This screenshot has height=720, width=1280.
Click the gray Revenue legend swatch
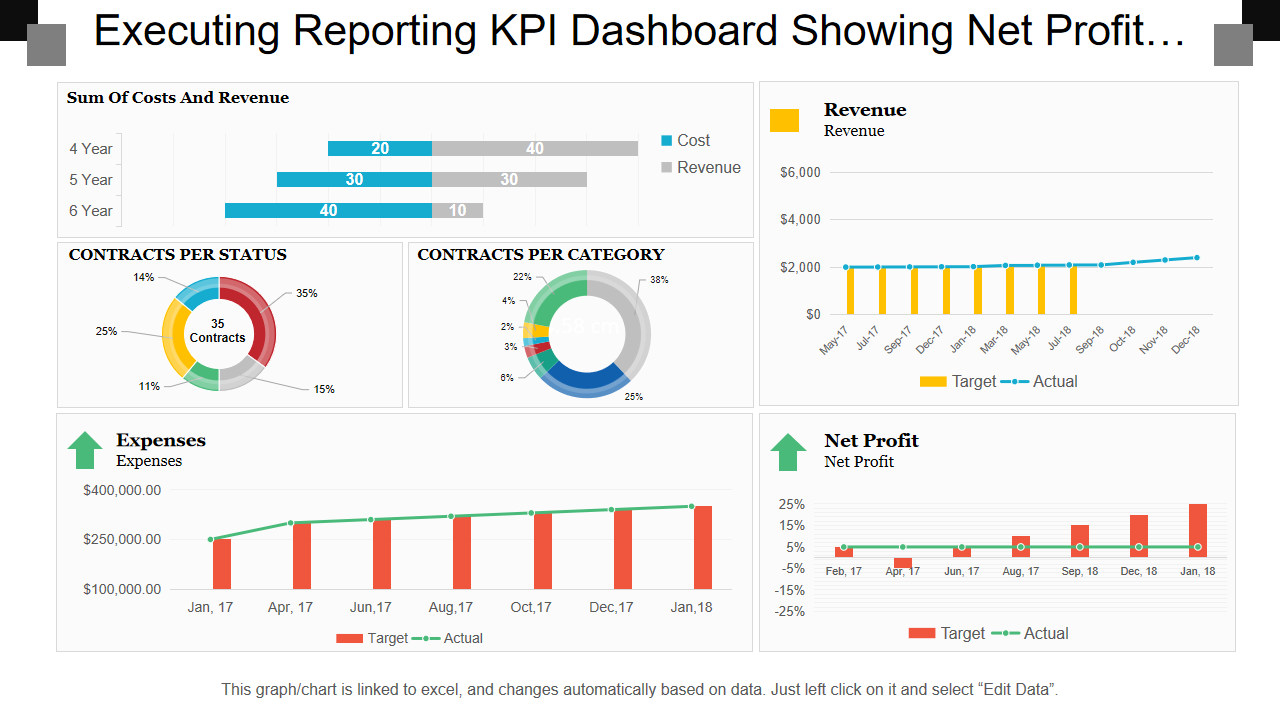point(667,168)
